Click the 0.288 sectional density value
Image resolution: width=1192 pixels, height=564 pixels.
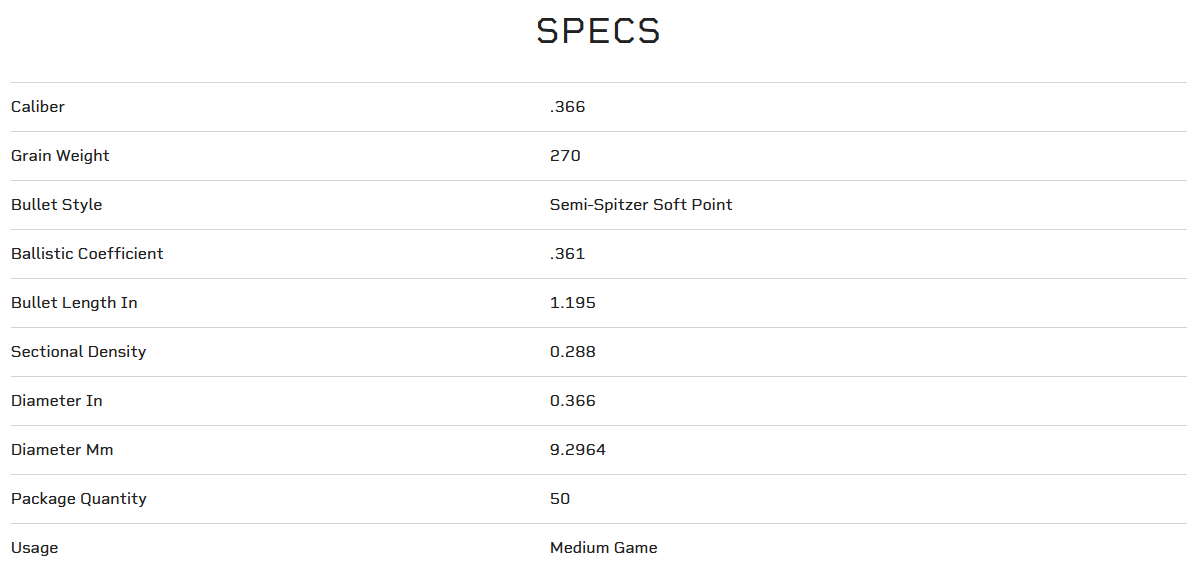[x=572, y=352]
